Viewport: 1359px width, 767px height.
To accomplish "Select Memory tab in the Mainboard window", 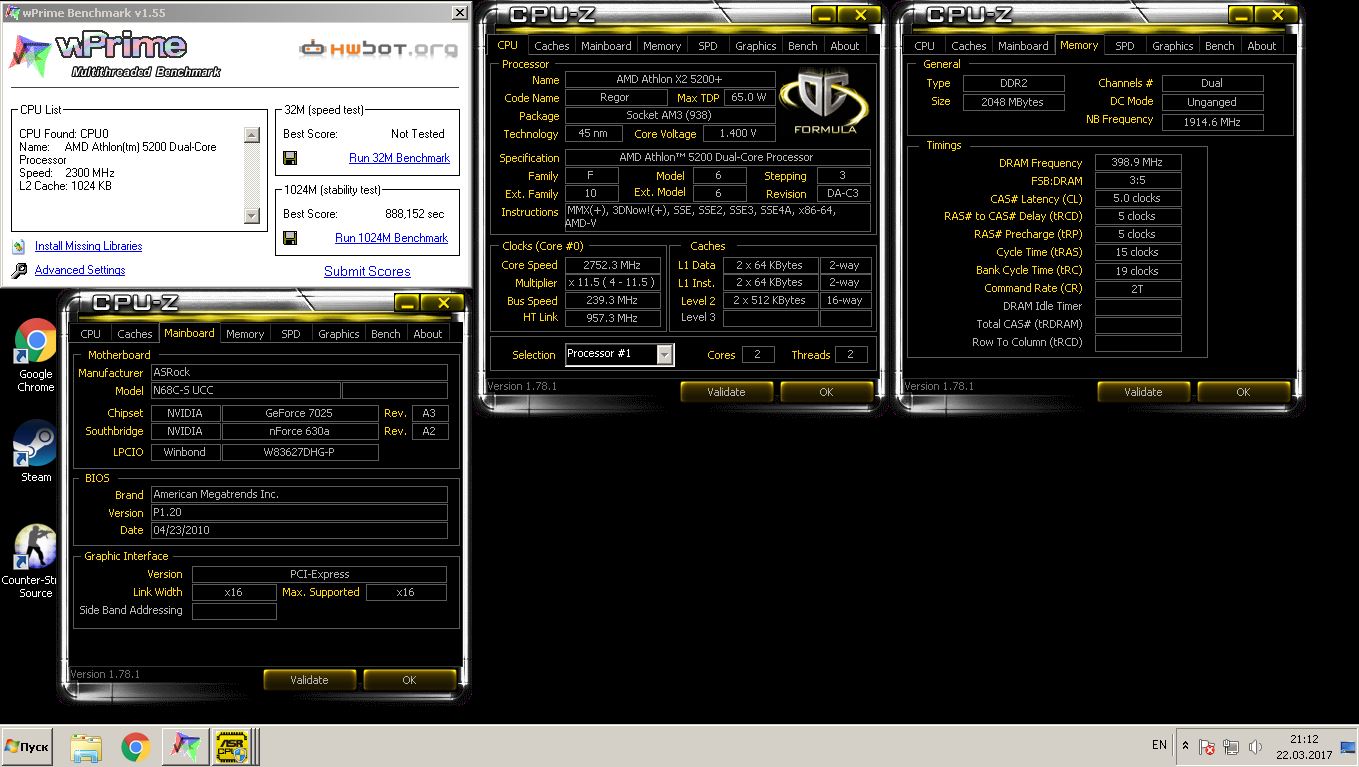I will click(x=245, y=334).
